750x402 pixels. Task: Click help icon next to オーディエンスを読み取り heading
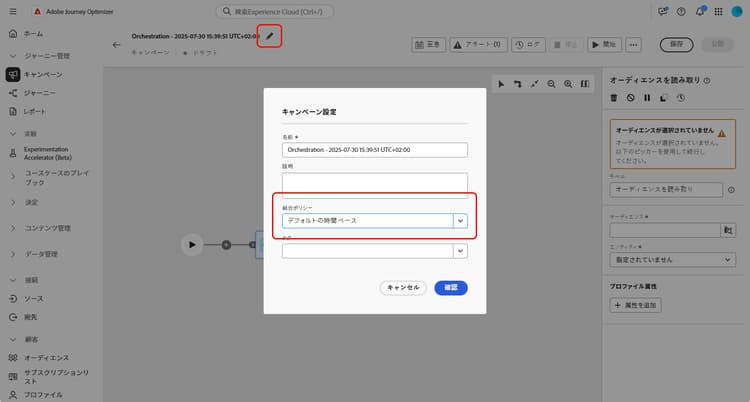[707, 81]
